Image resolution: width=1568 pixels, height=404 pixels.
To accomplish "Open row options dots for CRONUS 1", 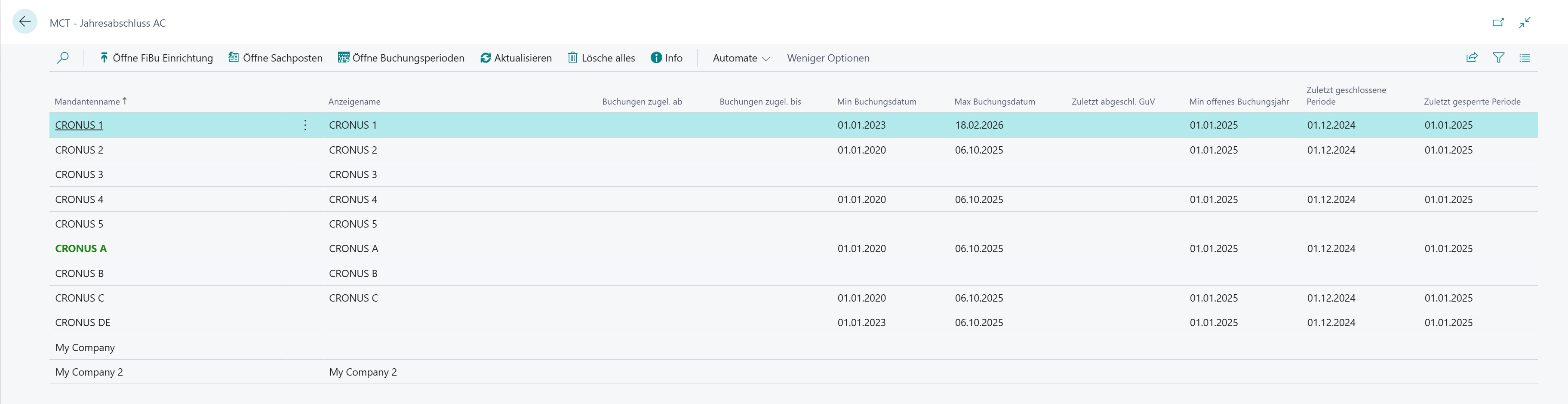I will 305,125.
